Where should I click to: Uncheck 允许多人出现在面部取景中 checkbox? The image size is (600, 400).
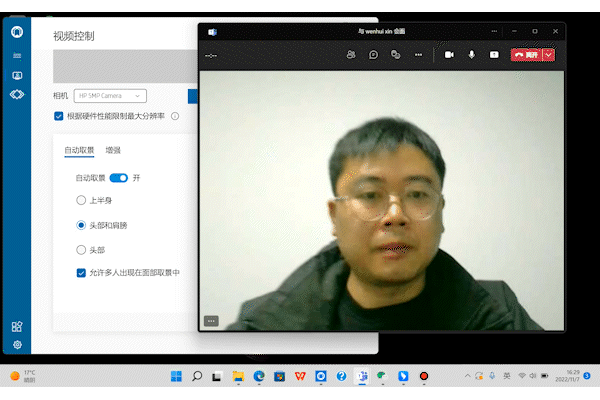point(82,272)
